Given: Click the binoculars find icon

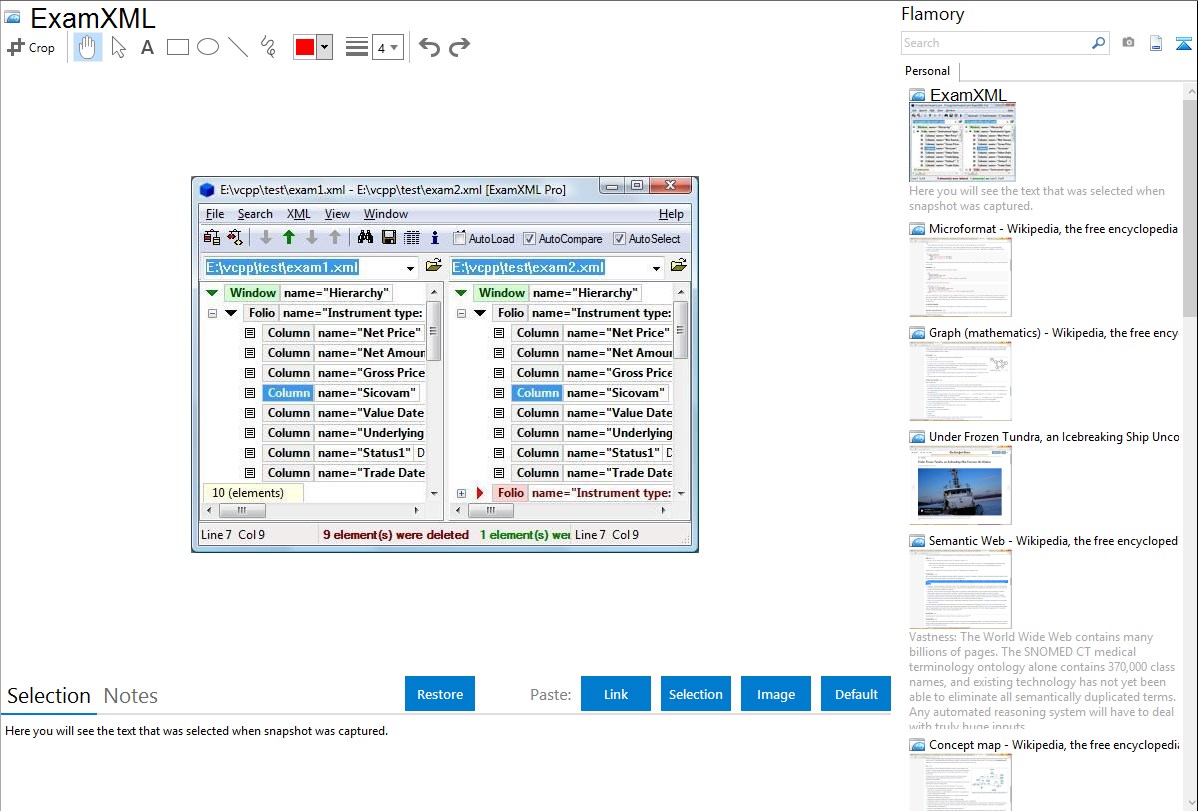Looking at the screenshot, I should (365, 238).
